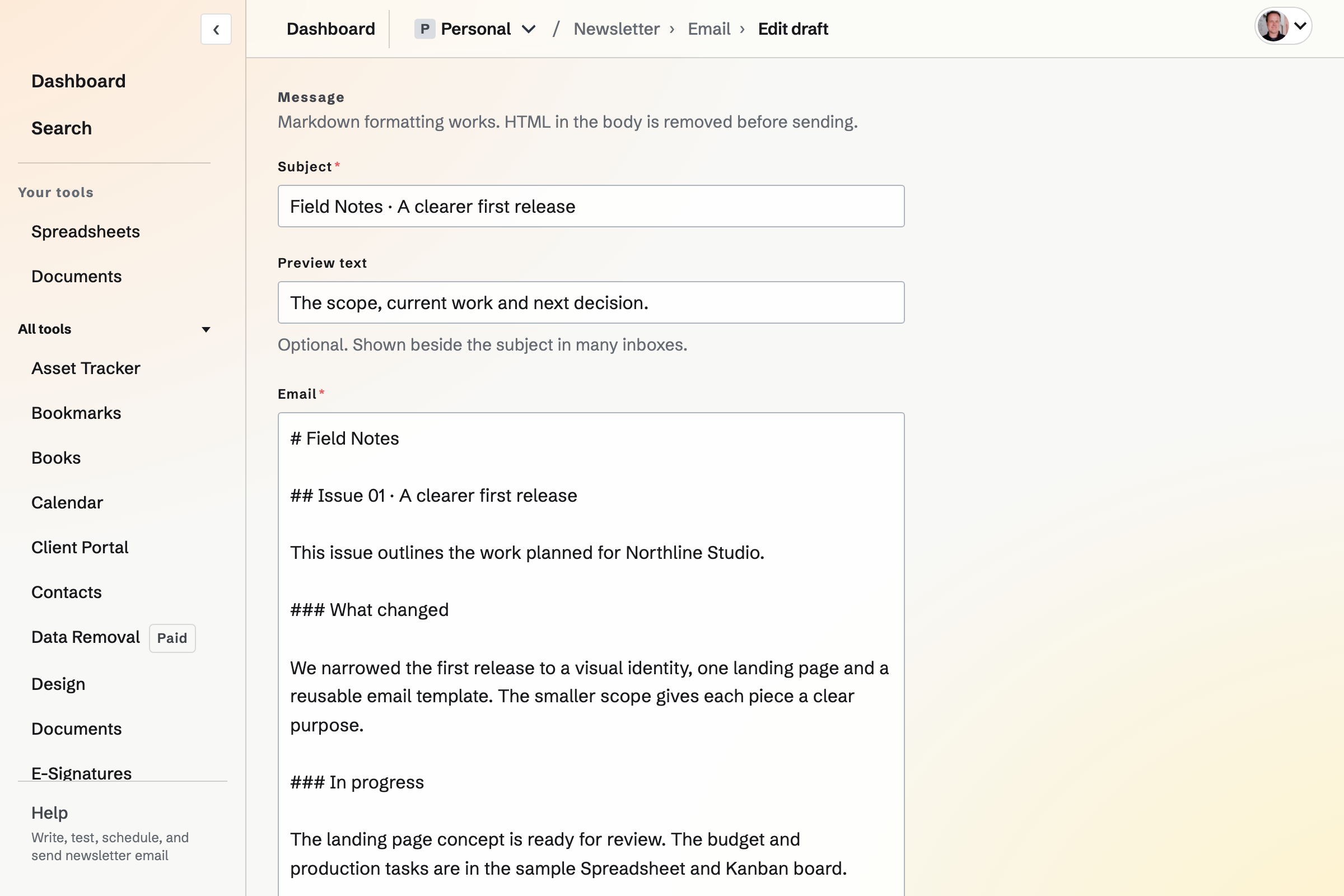Collapse the sidebar with the chevron button
This screenshot has height=896, width=1344.
point(216,29)
